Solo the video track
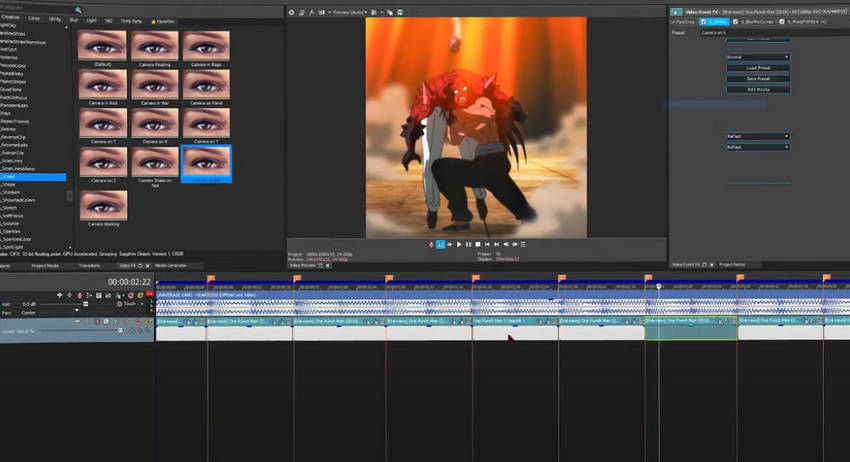Viewport: 850px width, 462px height. (x=147, y=322)
